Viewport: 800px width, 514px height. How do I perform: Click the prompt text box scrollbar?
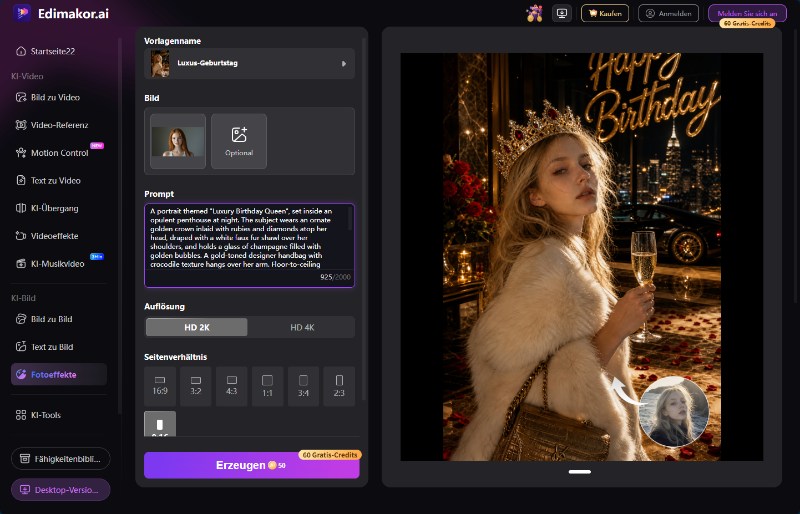[350, 218]
